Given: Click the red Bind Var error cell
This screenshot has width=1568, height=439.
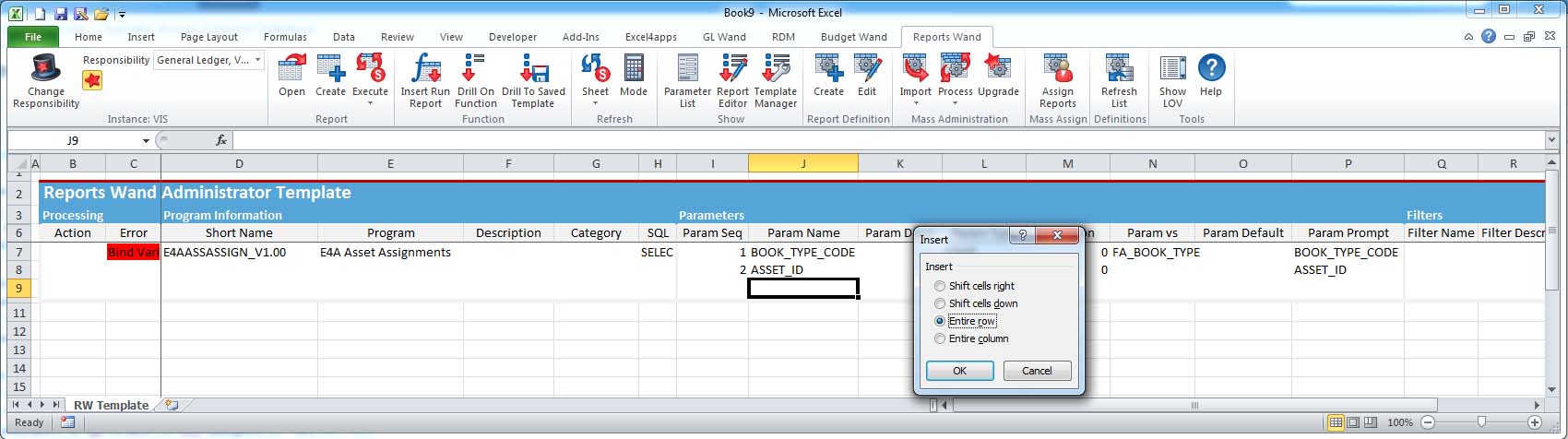Looking at the screenshot, I should point(133,252).
